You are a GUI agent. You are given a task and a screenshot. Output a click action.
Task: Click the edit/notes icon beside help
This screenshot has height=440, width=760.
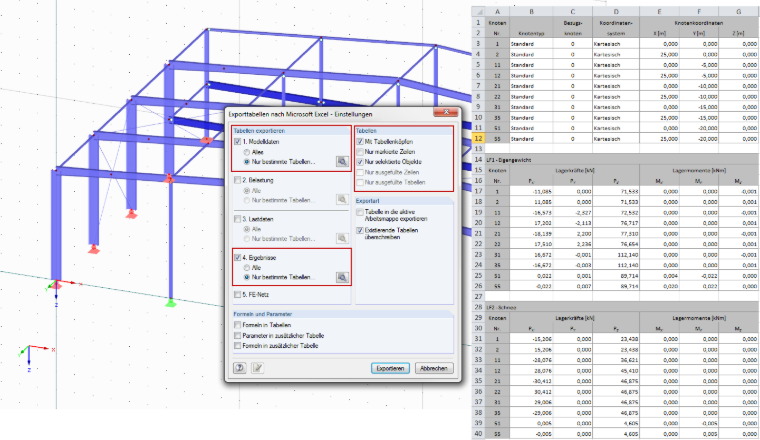(257, 368)
